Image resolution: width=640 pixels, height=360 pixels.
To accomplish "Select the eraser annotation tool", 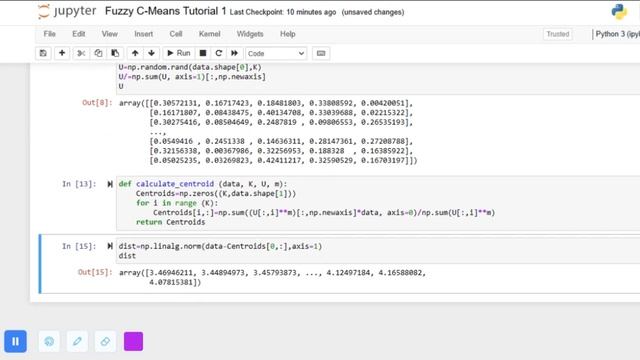I will click(x=105, y=341).
